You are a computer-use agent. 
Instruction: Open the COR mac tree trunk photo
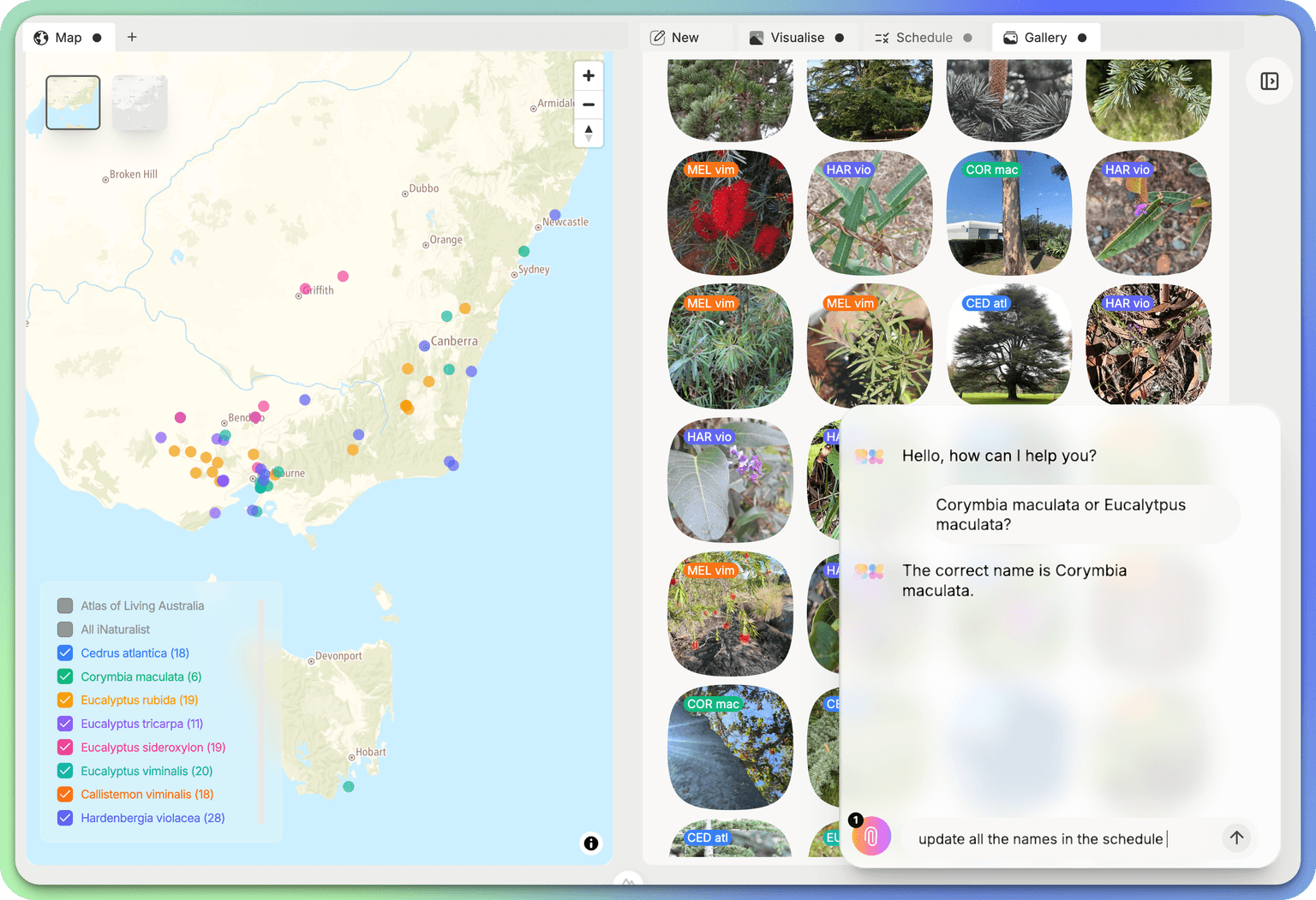point(1008,213)
